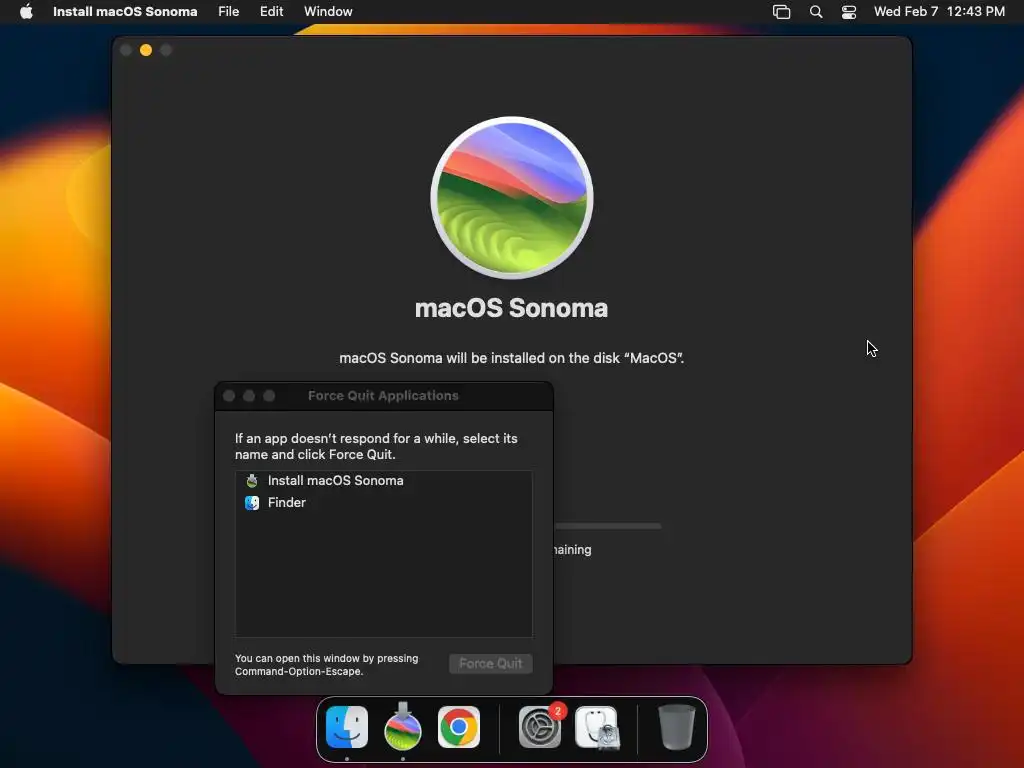Open the Apple menu
1024x768 pixels.
coord(26,11)
